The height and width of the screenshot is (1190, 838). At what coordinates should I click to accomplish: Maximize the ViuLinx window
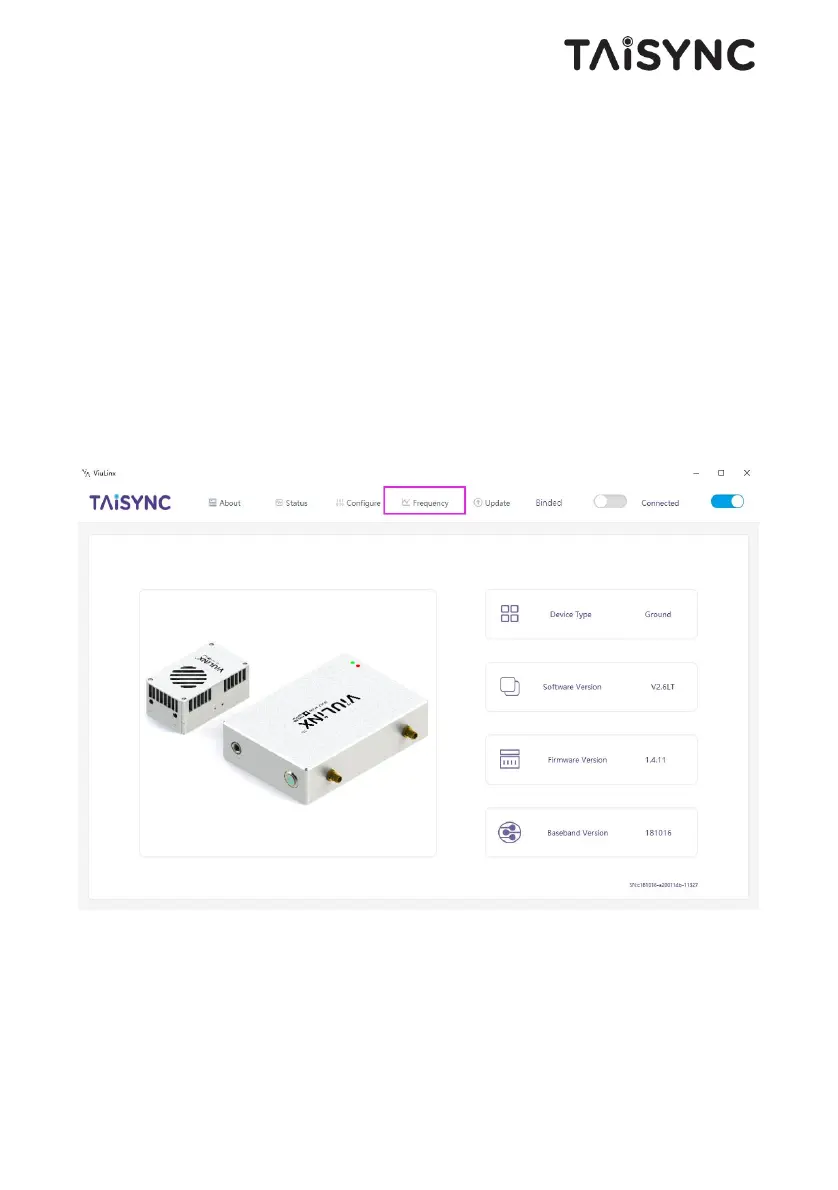721,473
